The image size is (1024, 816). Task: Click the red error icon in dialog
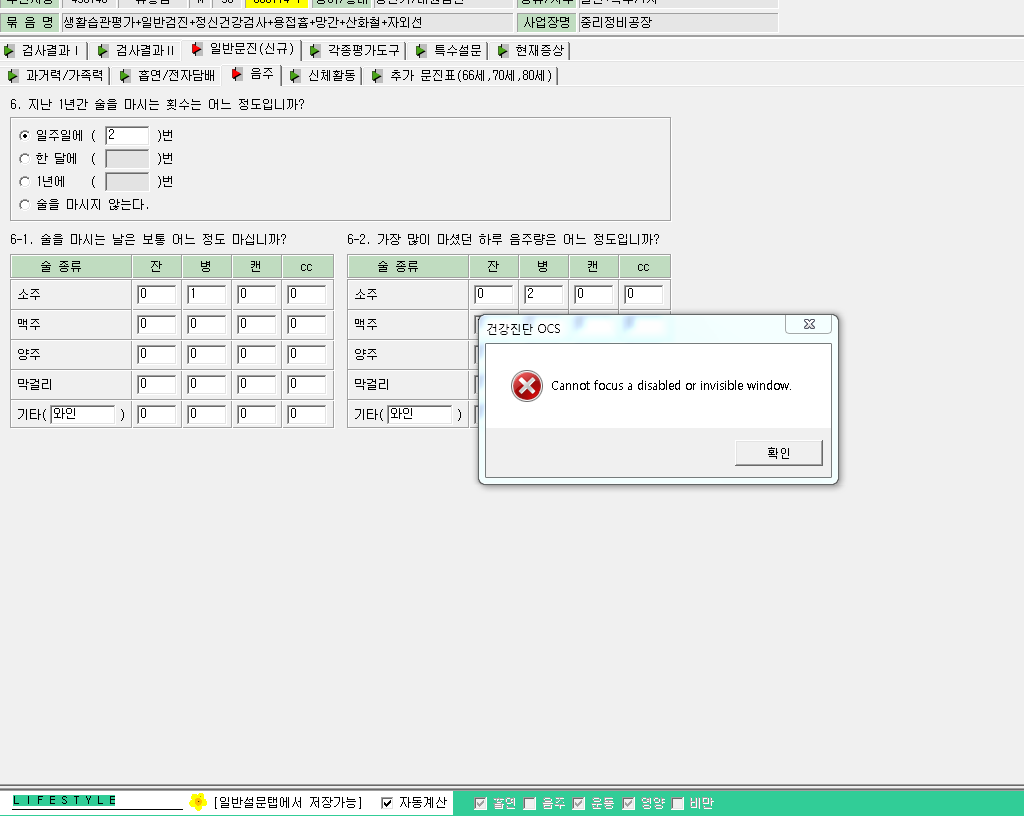[526, 386]
